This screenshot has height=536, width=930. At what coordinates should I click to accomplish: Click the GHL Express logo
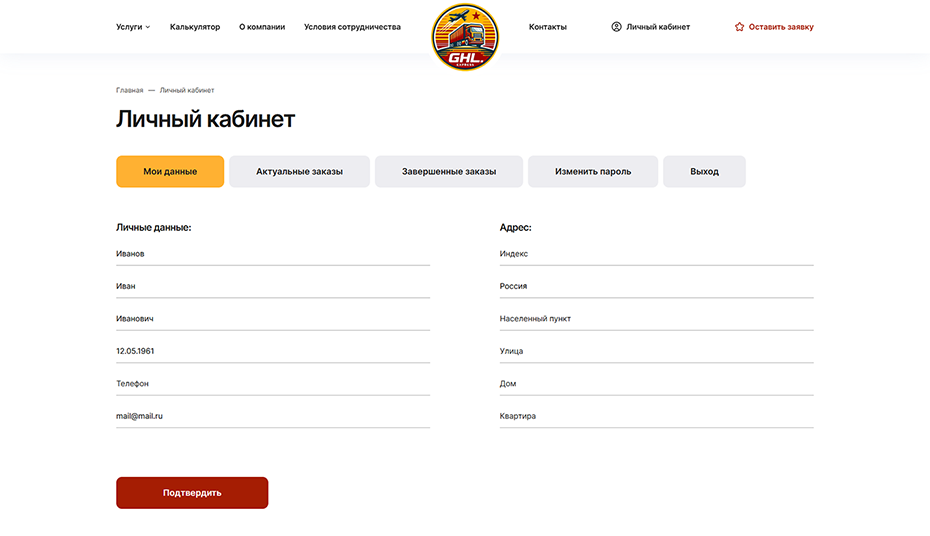tap(465, 37)
